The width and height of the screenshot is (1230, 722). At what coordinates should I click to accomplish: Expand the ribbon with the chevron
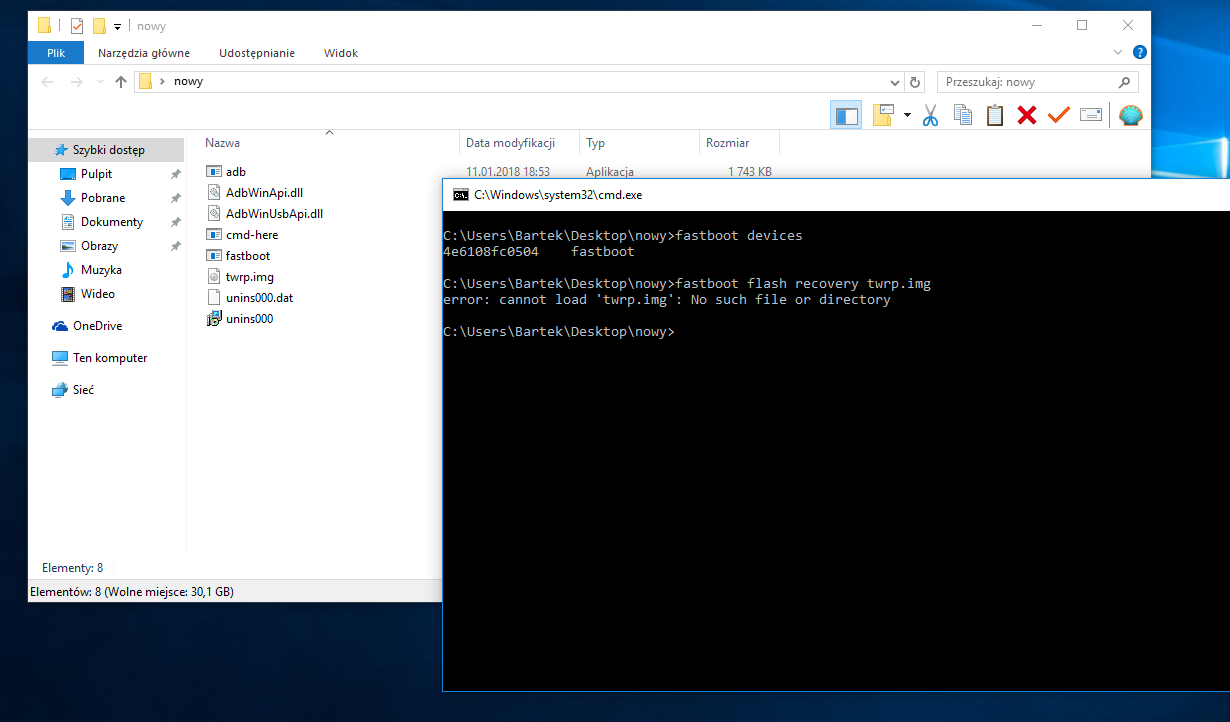pos(1117,53)
